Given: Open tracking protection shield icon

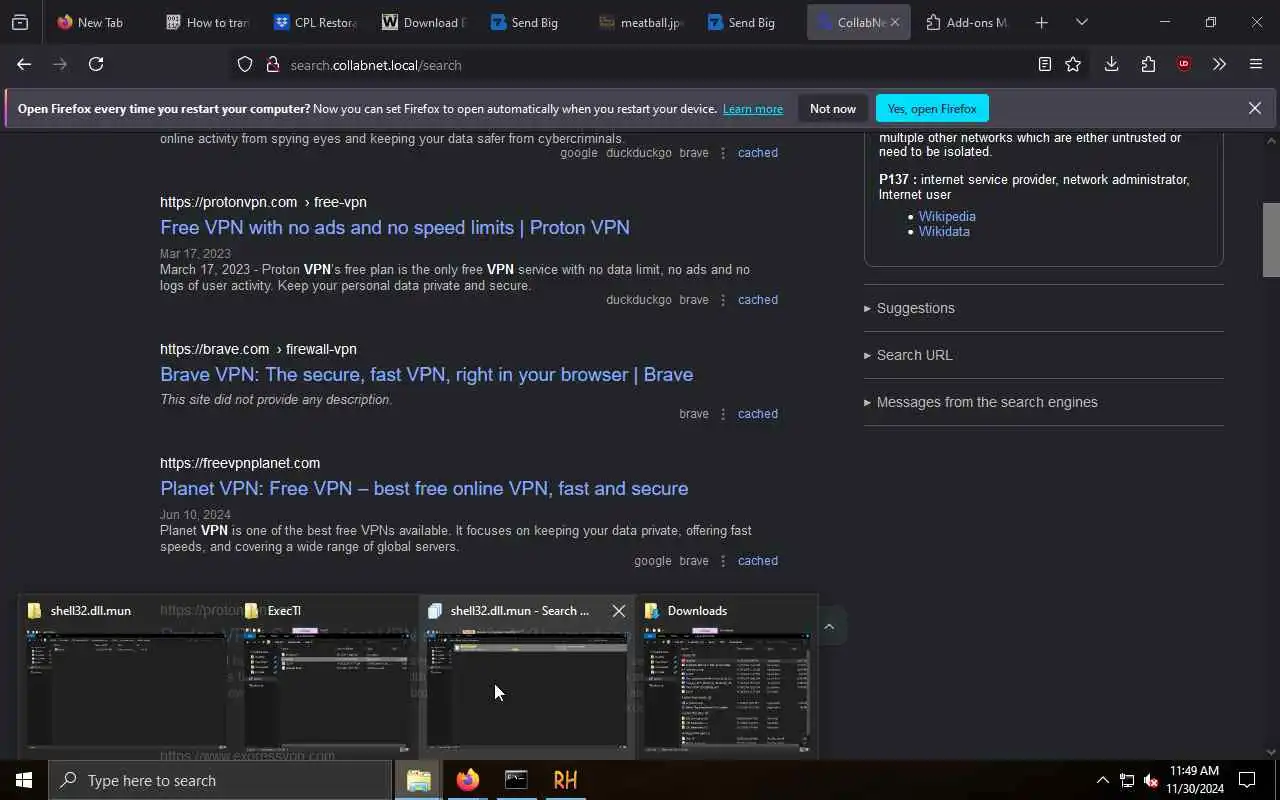Looking at the screenshot, I should 245,65.
